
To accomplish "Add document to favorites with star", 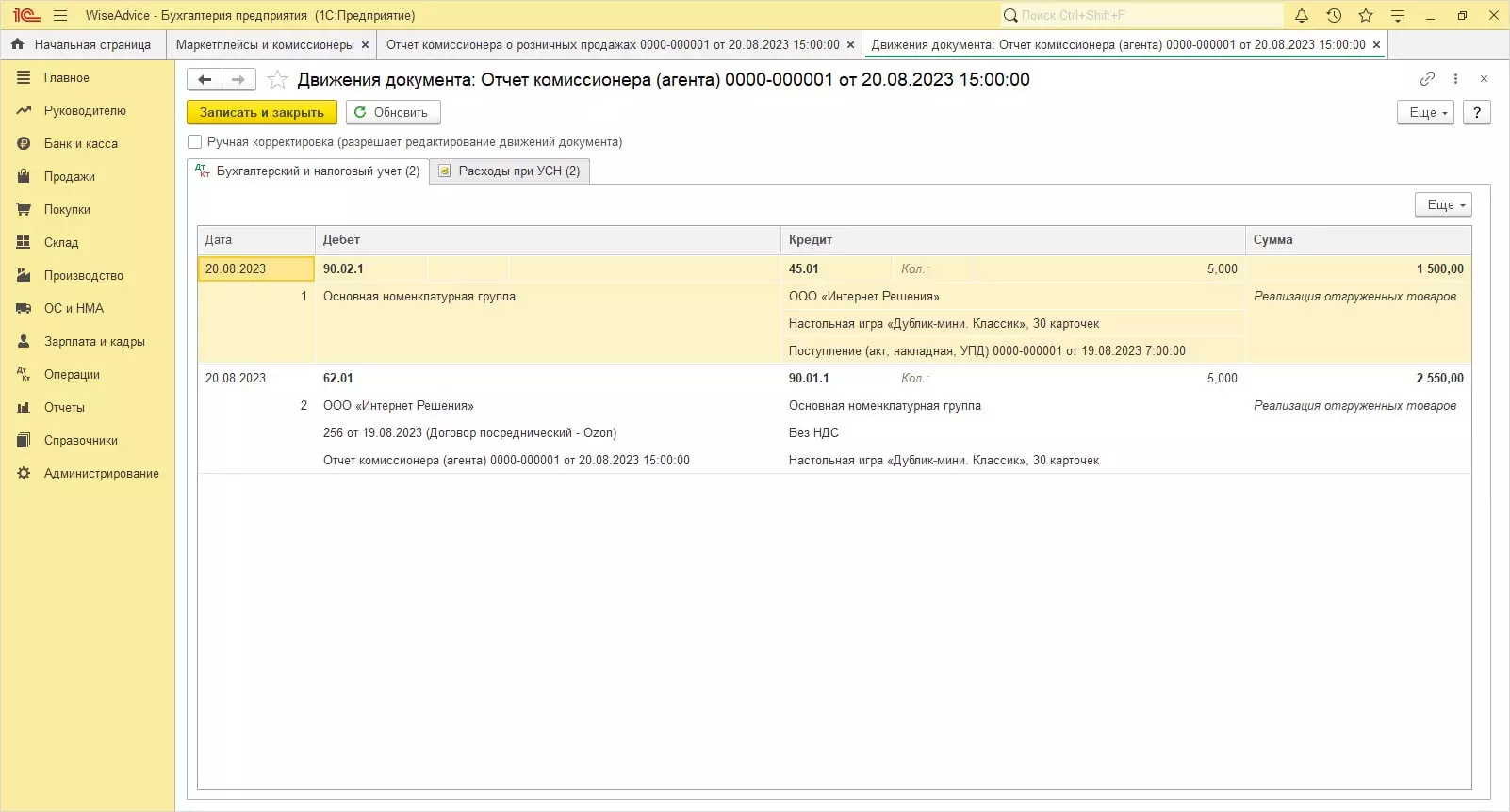I will pyautogui.click(x=277, y=80).
